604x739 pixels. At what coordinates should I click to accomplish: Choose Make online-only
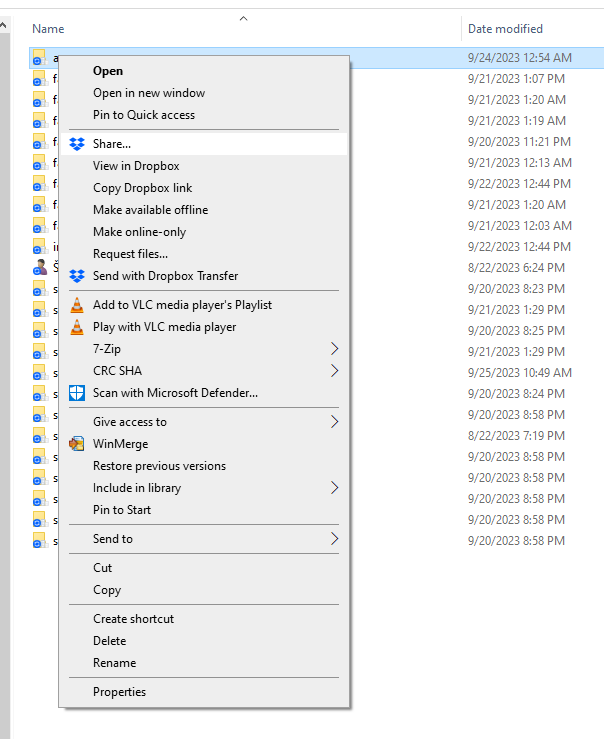click(204, 232)
